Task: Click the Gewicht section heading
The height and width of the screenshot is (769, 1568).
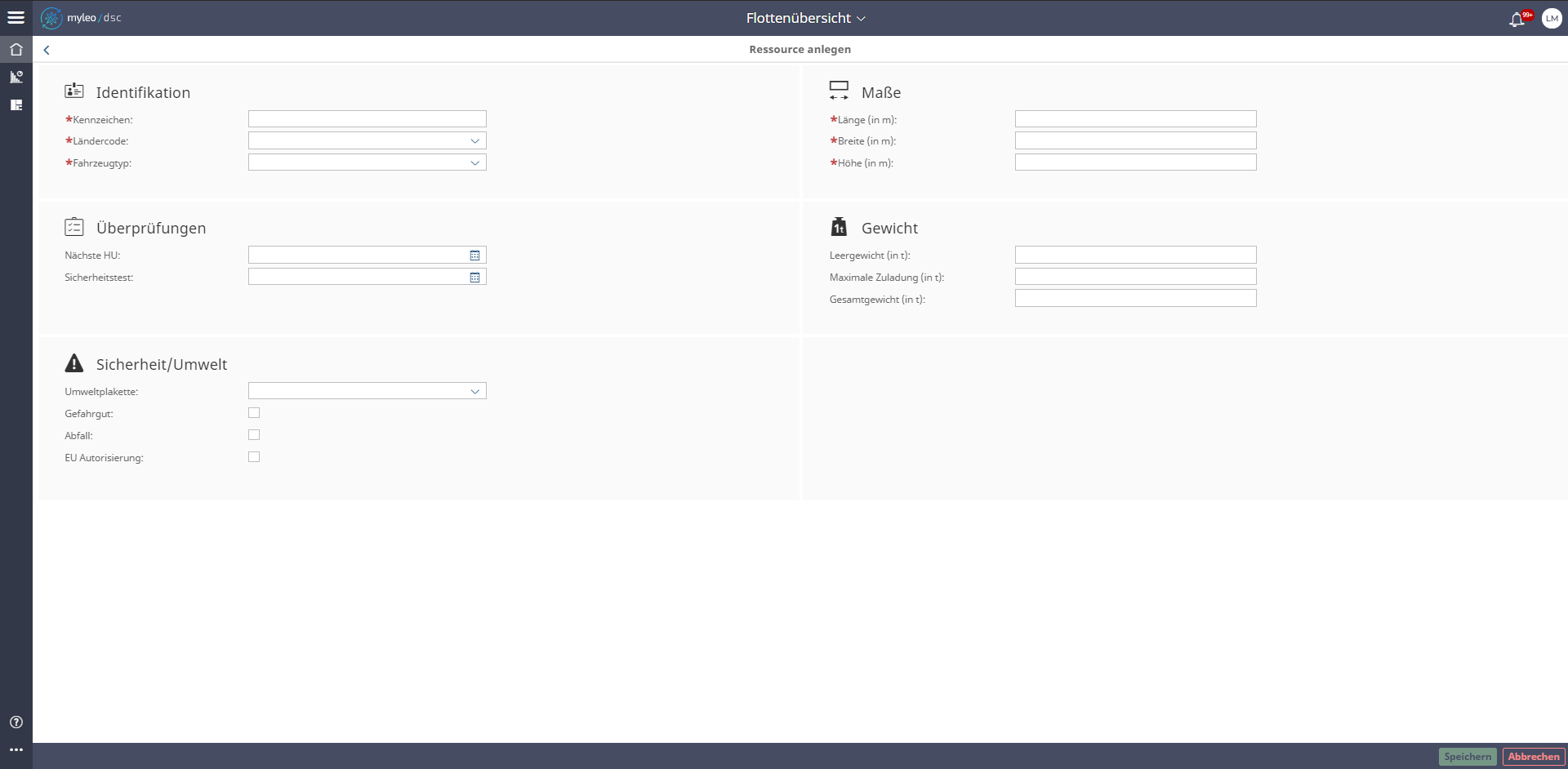Action: coord(889,228)
